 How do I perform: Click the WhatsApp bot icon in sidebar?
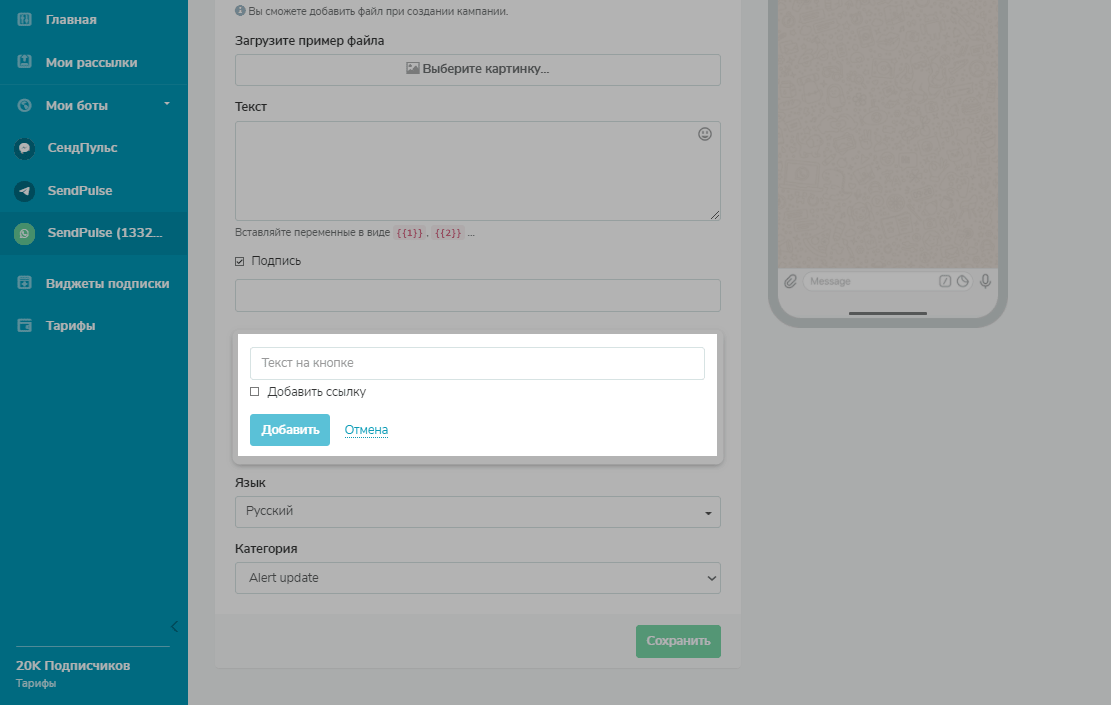(x=25, y=234)
